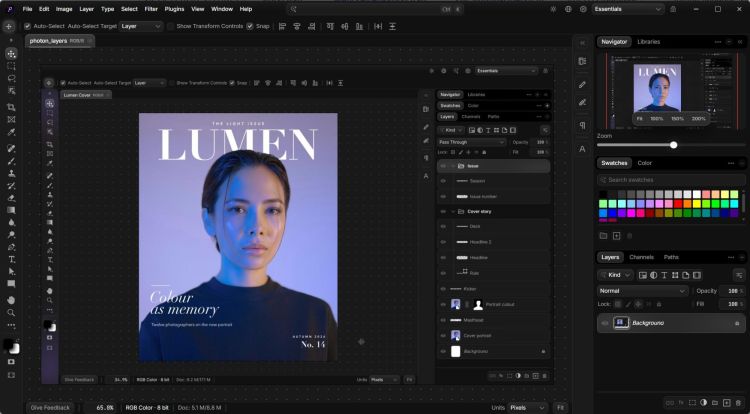This screenshot has height=414, width=750.
Task: Create a new swatch group folder
Action: coord(603,236)
